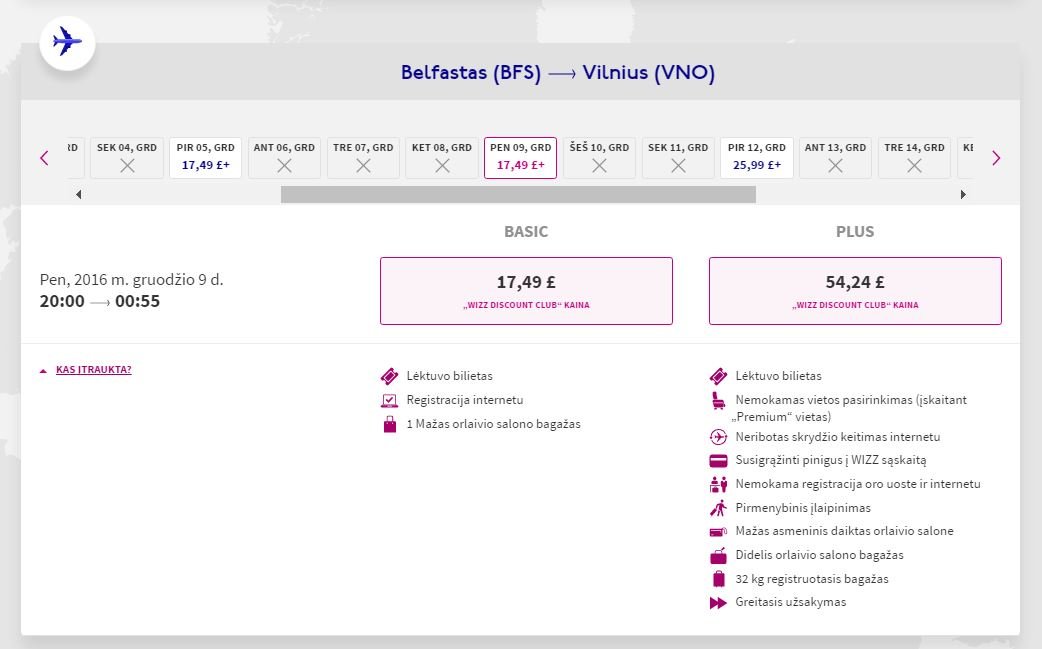Click the PLUS column header

(x=855, y=232)
